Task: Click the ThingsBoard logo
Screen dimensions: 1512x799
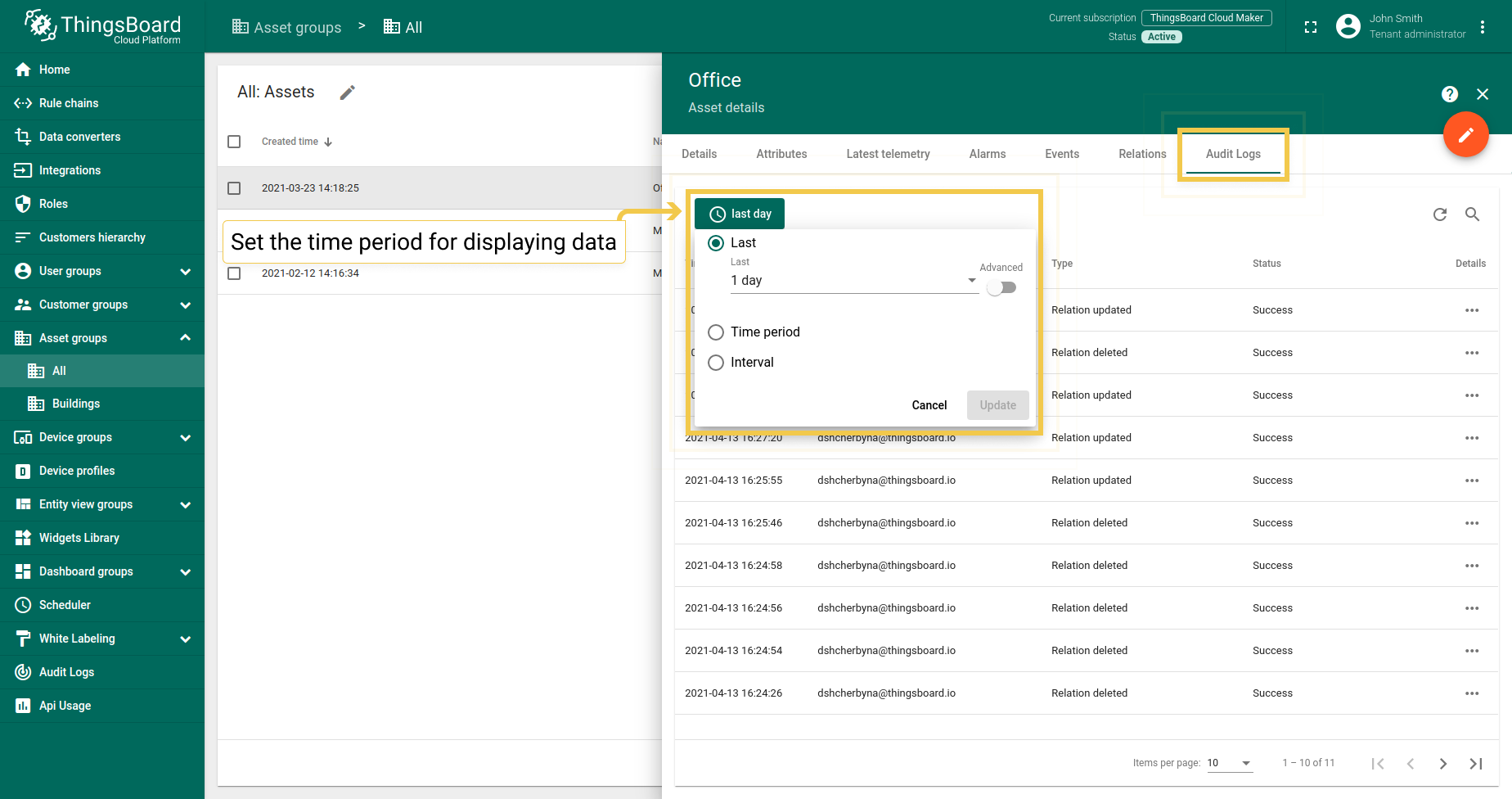Action: coord(102,26)
